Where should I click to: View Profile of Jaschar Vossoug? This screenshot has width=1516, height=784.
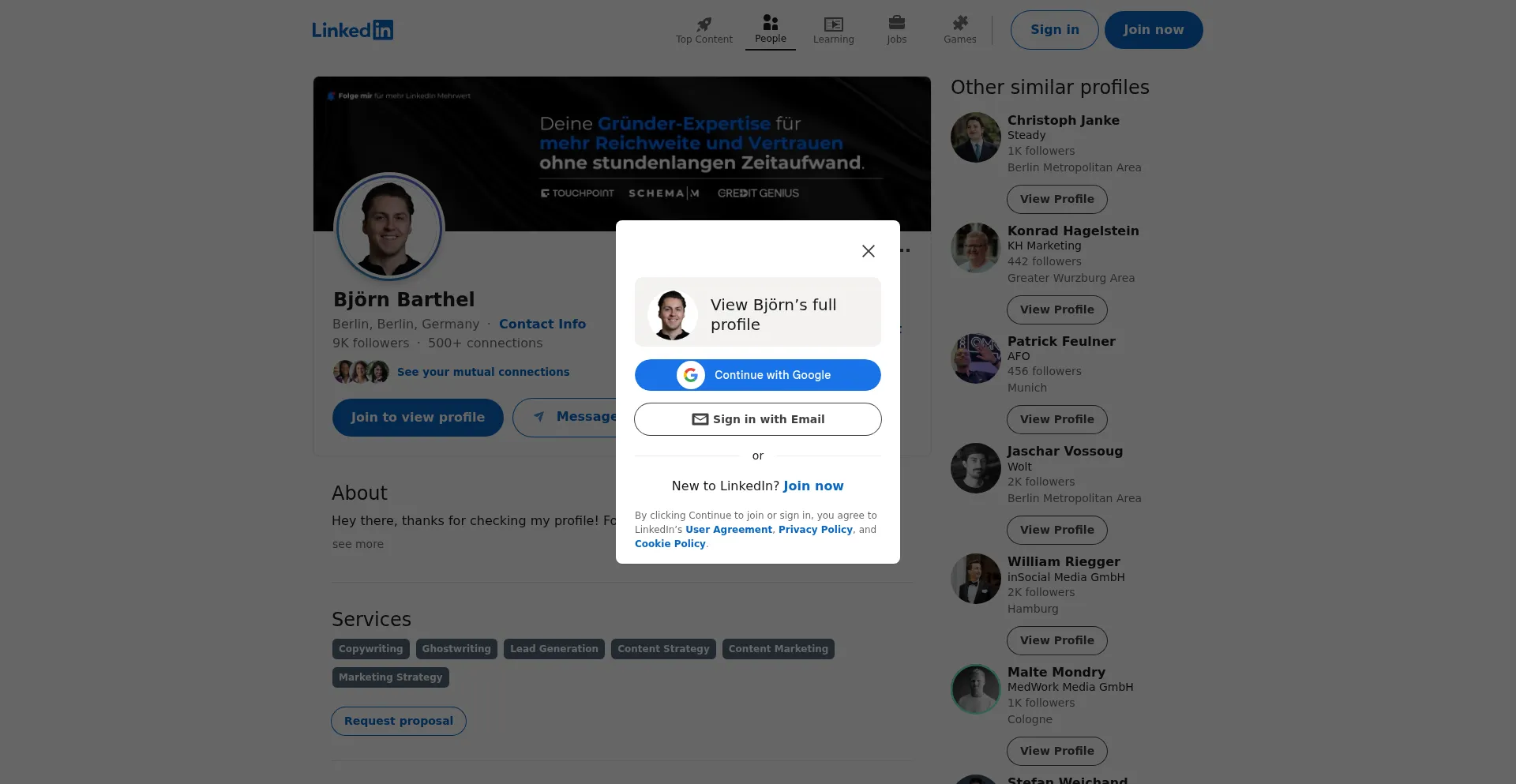tap(1057, 530)
